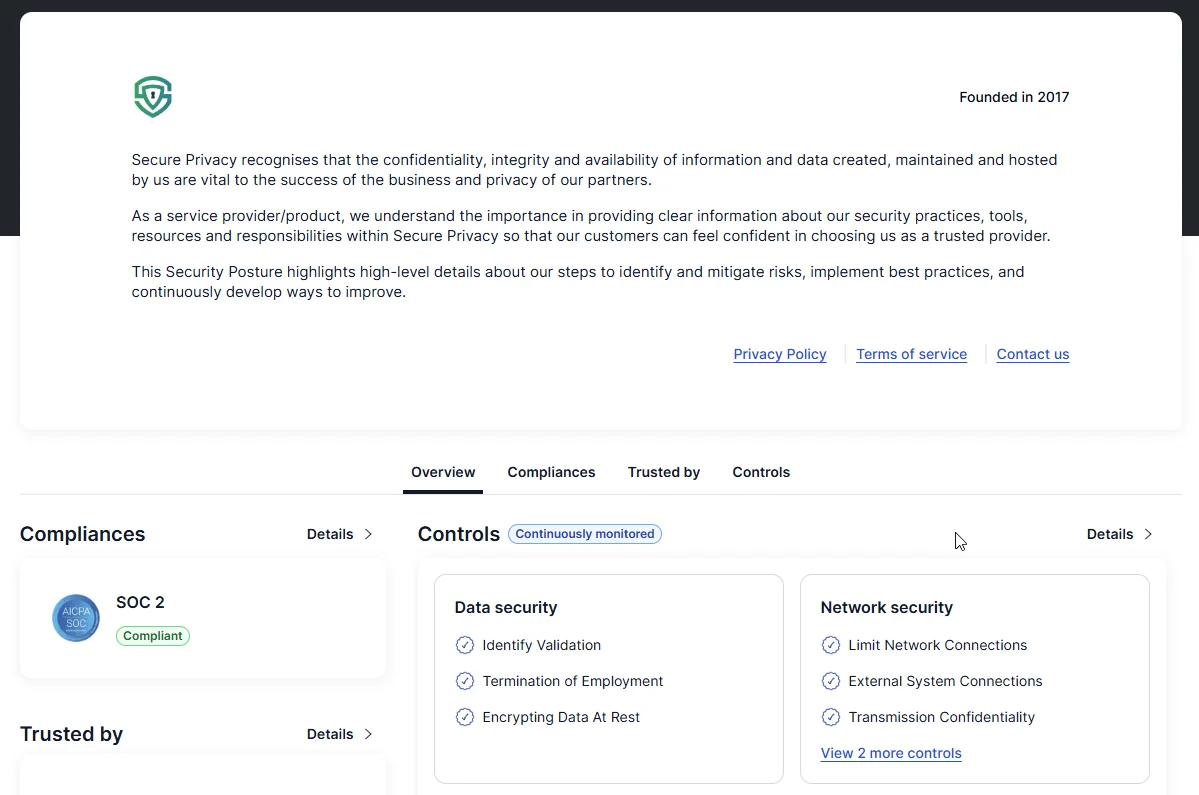Open the Controls tab
1199x795 pixels.
pos(760,471)
